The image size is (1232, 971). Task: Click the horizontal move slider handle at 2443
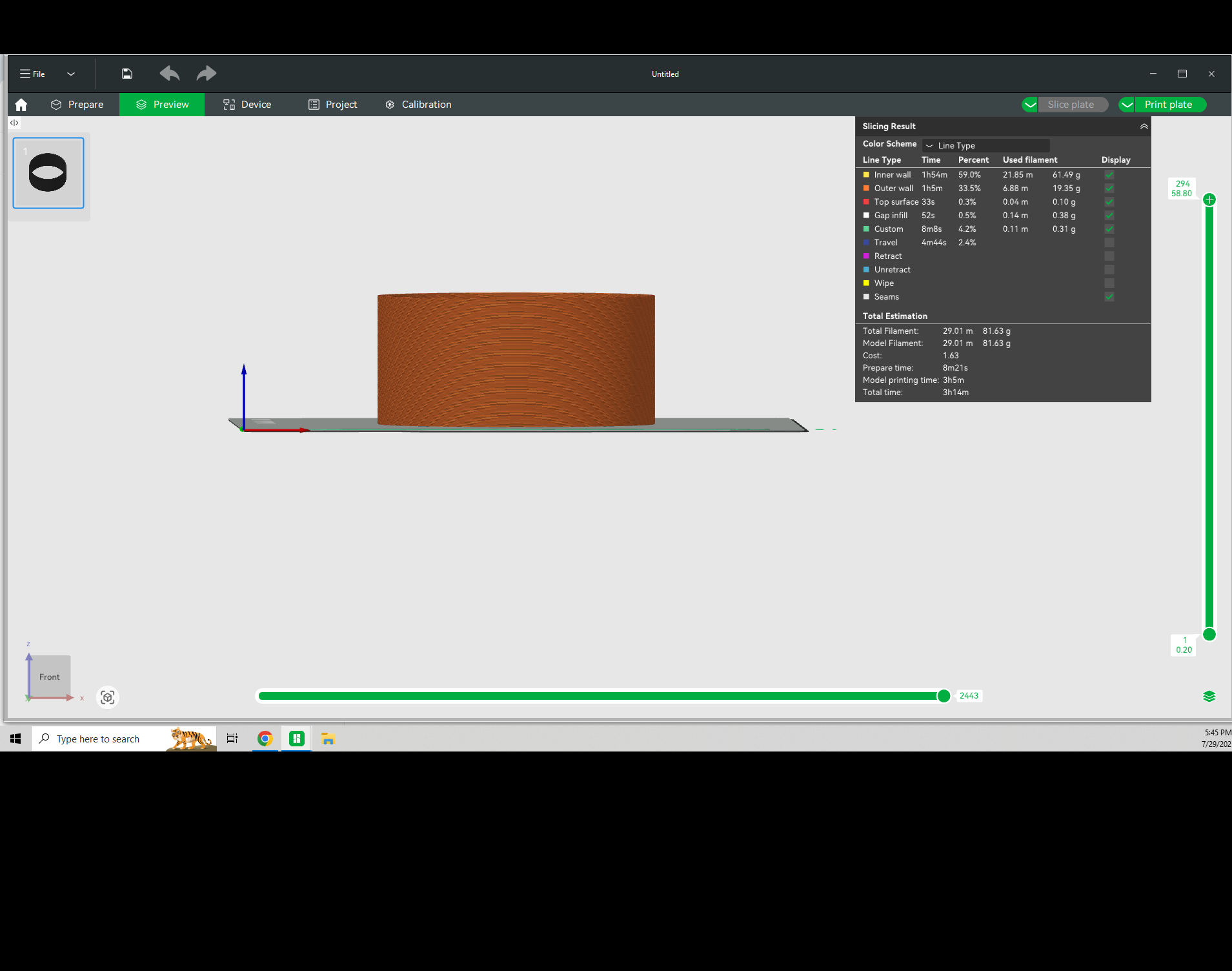coord(944,696)
